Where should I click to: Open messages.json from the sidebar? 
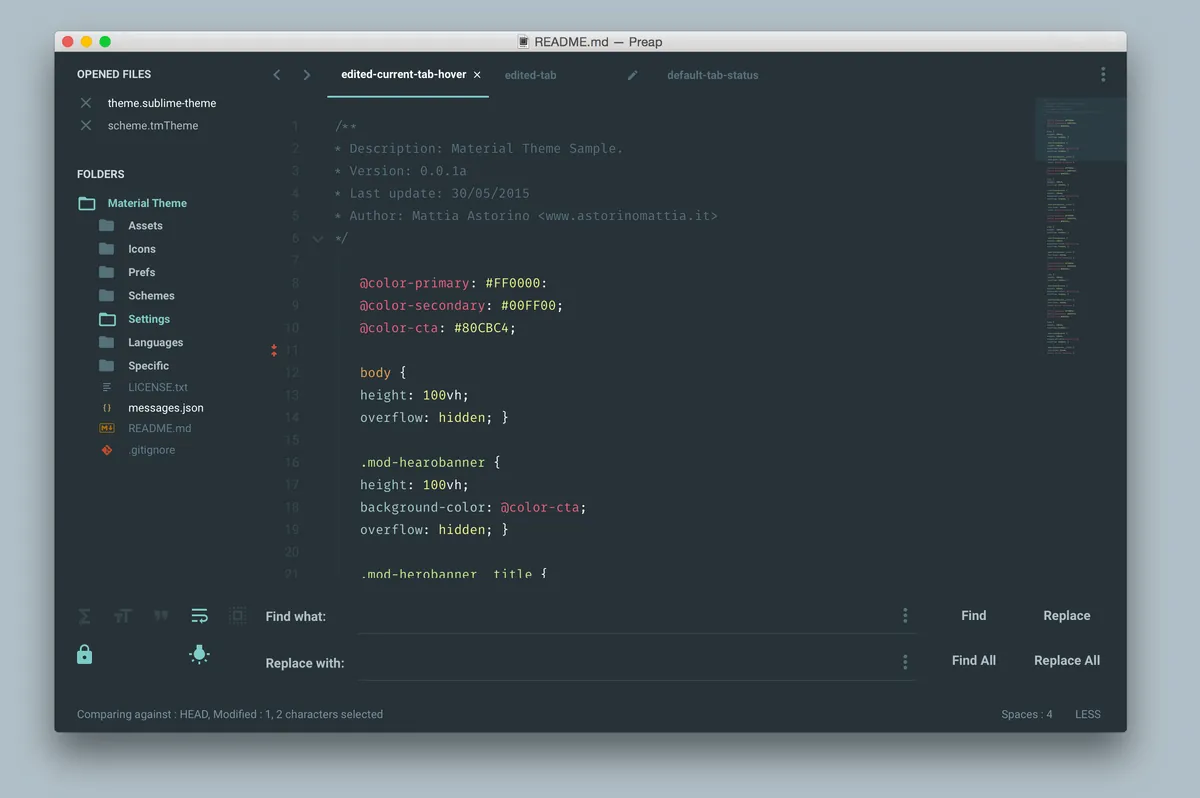pos(166,408)
